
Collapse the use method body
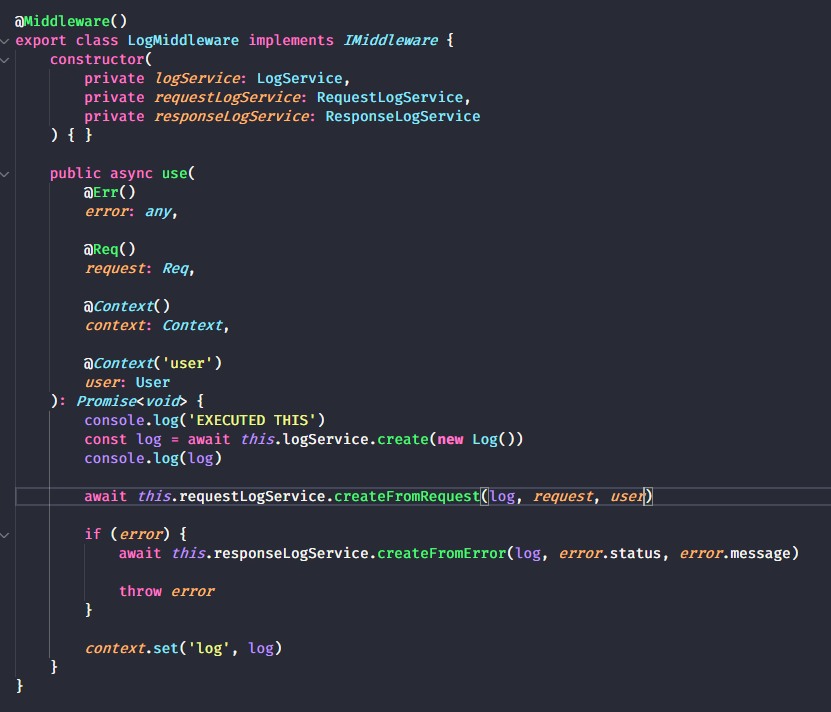coord(6,173)
